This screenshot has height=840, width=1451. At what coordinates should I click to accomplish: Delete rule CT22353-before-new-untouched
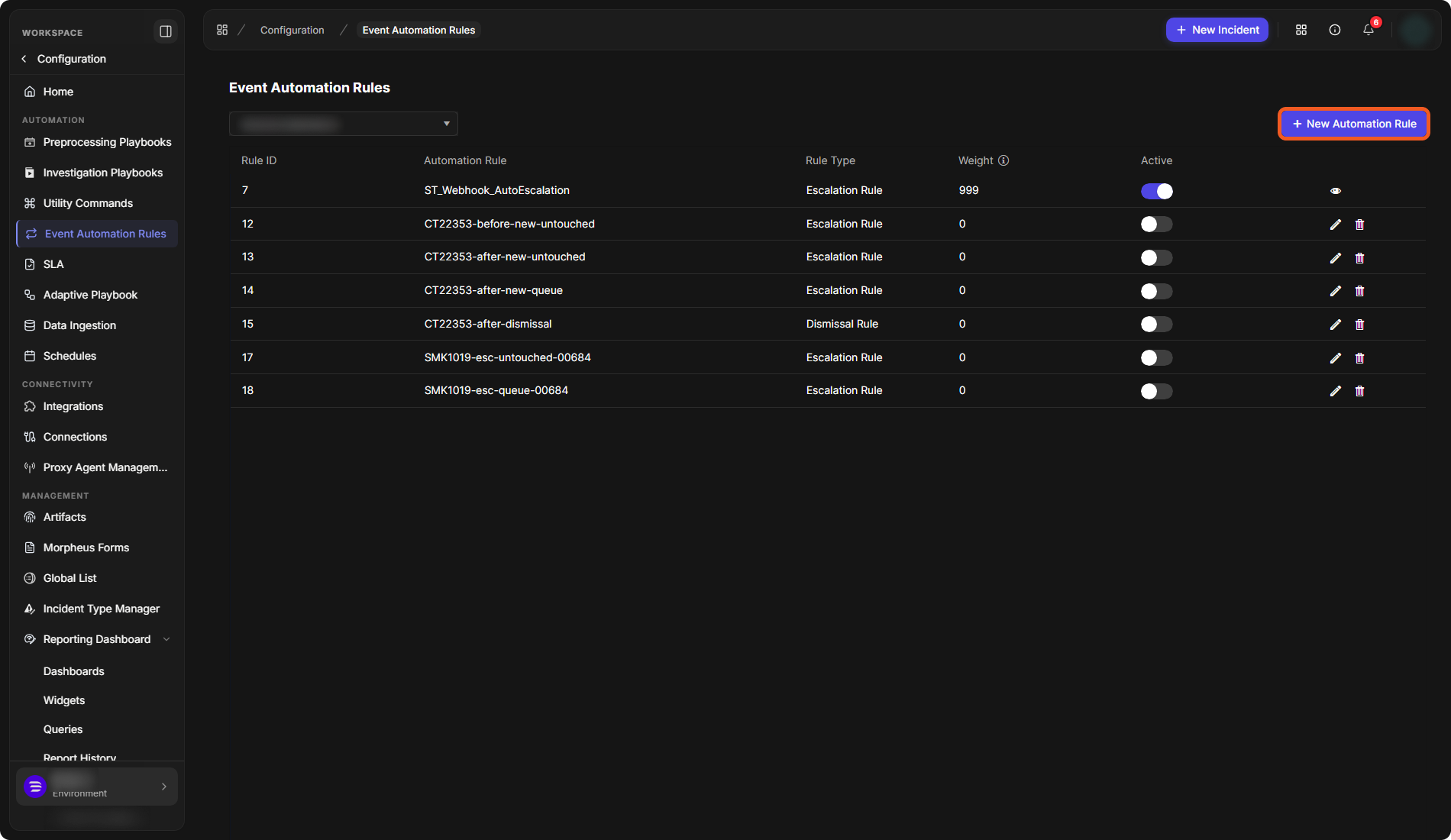pyautogui.click(x=1360, y=225)
